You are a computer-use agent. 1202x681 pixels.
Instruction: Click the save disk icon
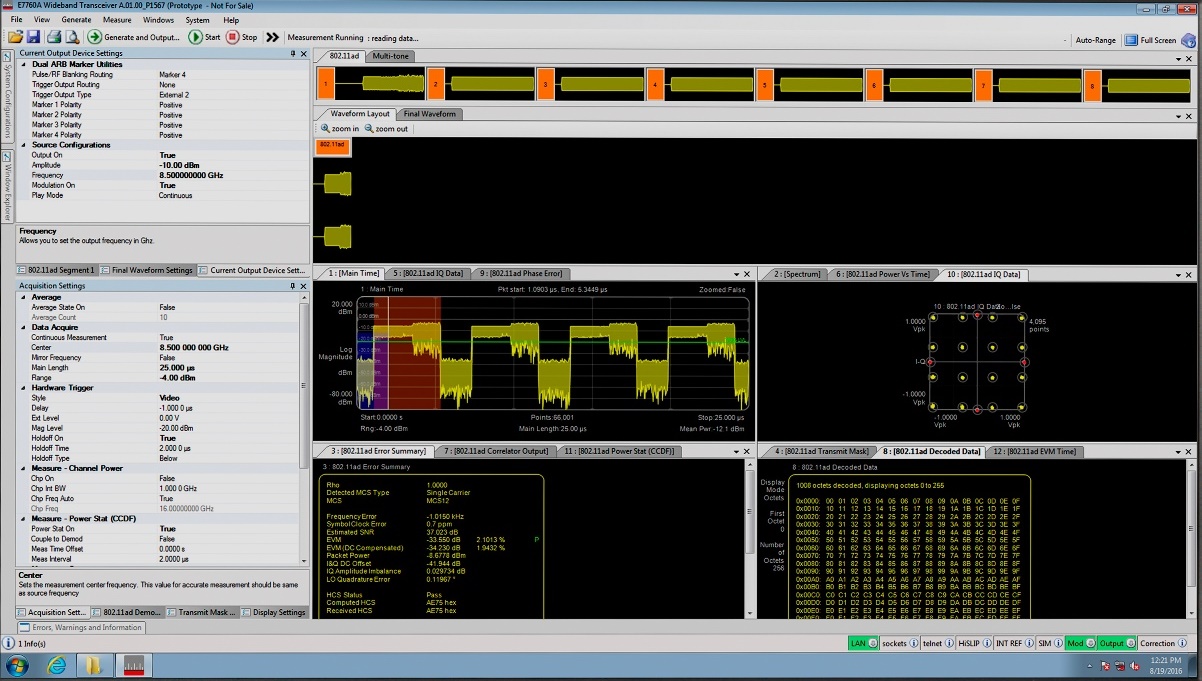pyautogui.click(x=33, y=37)
